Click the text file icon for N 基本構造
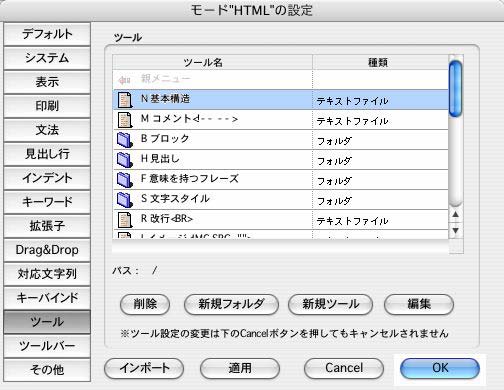 click(125, 100)
